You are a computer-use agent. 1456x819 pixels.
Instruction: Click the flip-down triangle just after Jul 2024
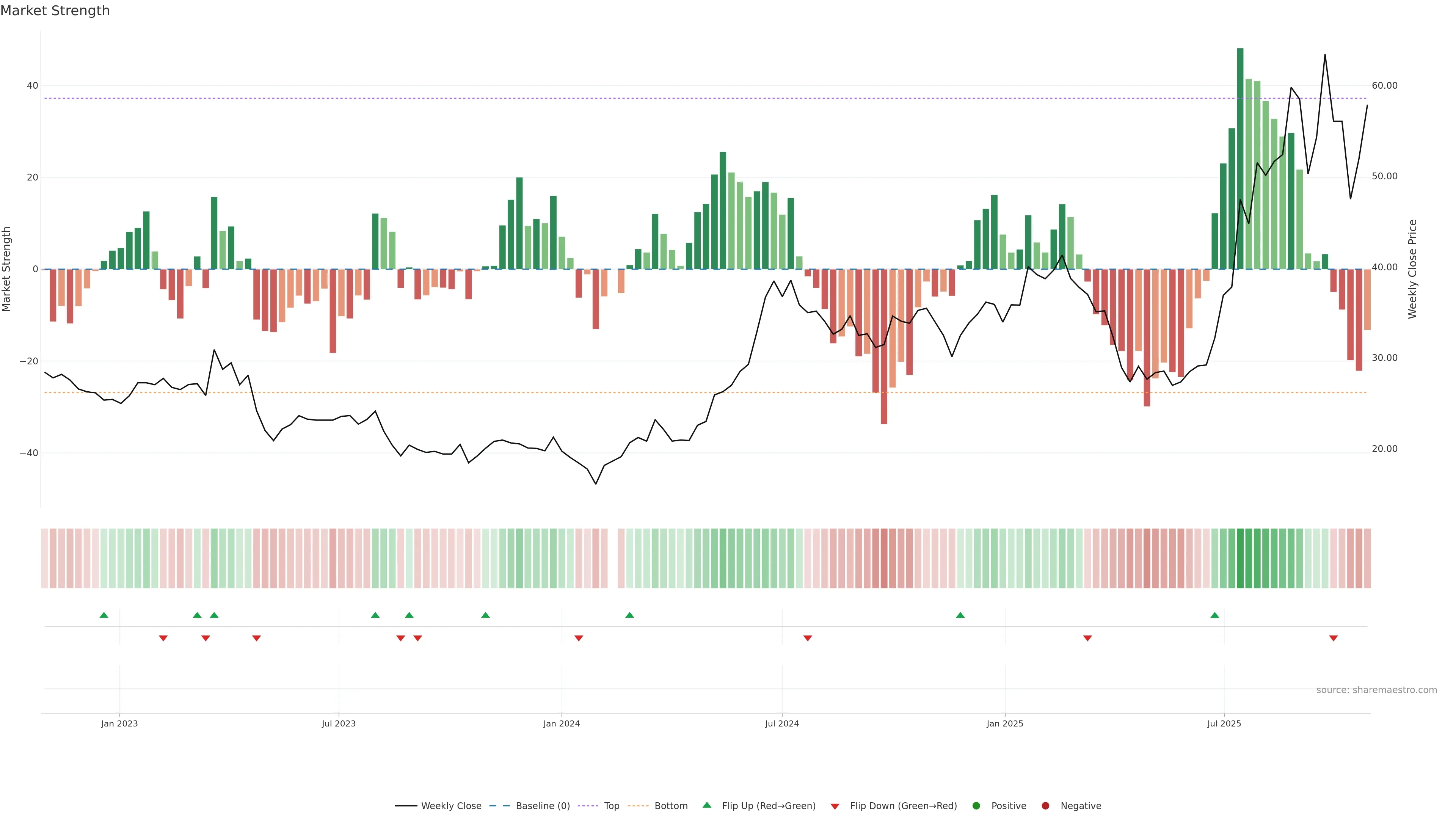coord(808,638)
